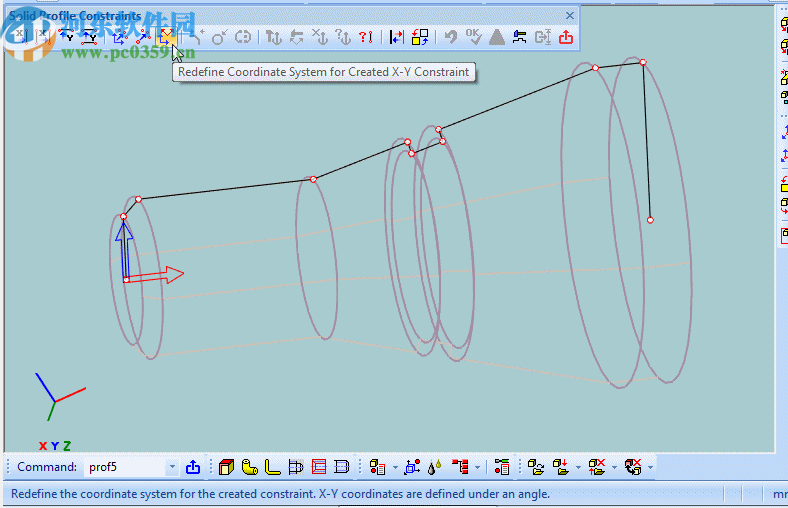Click the grayed X anchor icon
The width and height of the screenshot is (788, 508).
[x=320, y=37]
